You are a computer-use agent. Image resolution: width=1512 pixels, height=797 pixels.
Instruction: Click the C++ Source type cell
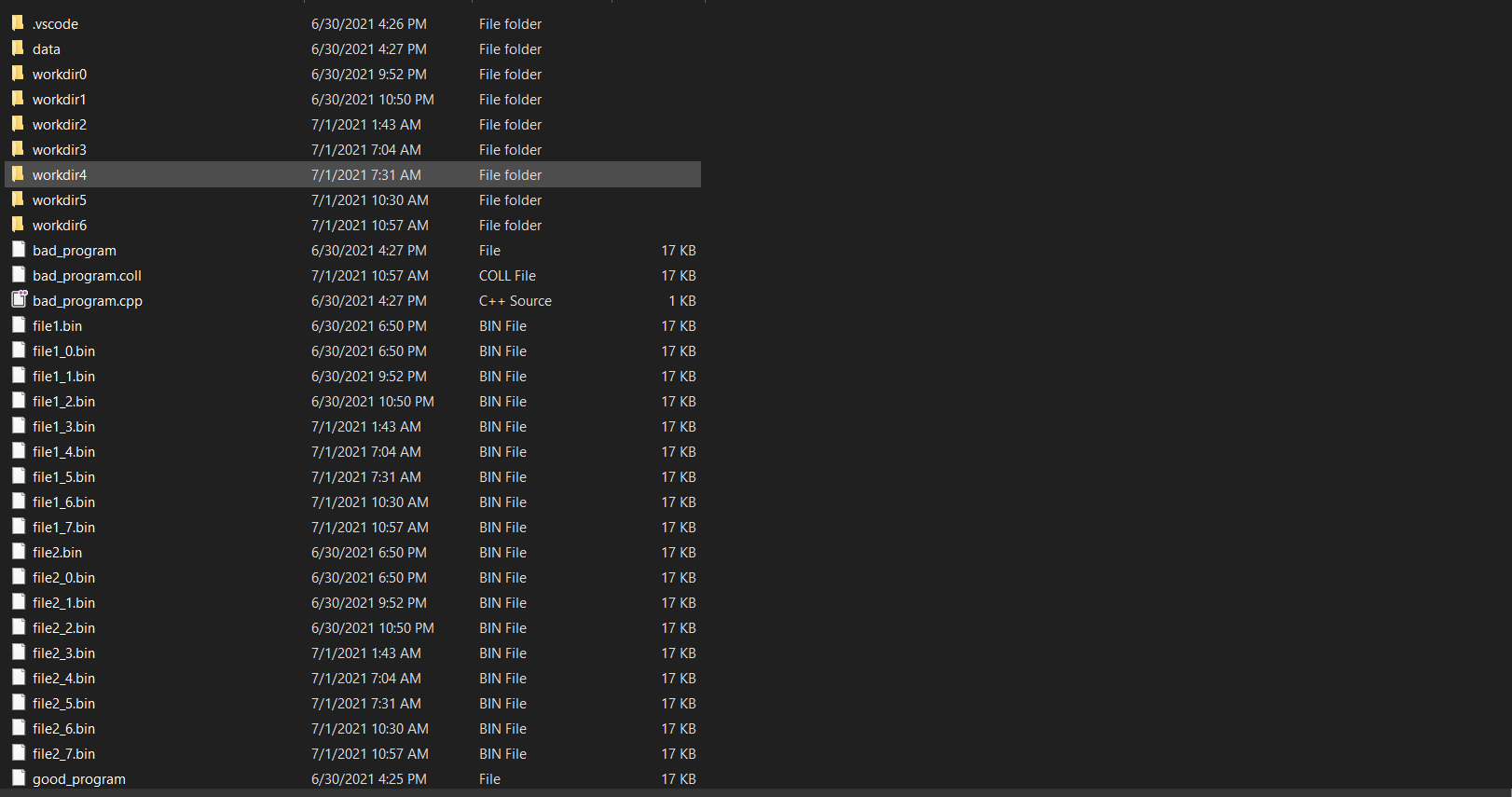coord(515,301)
